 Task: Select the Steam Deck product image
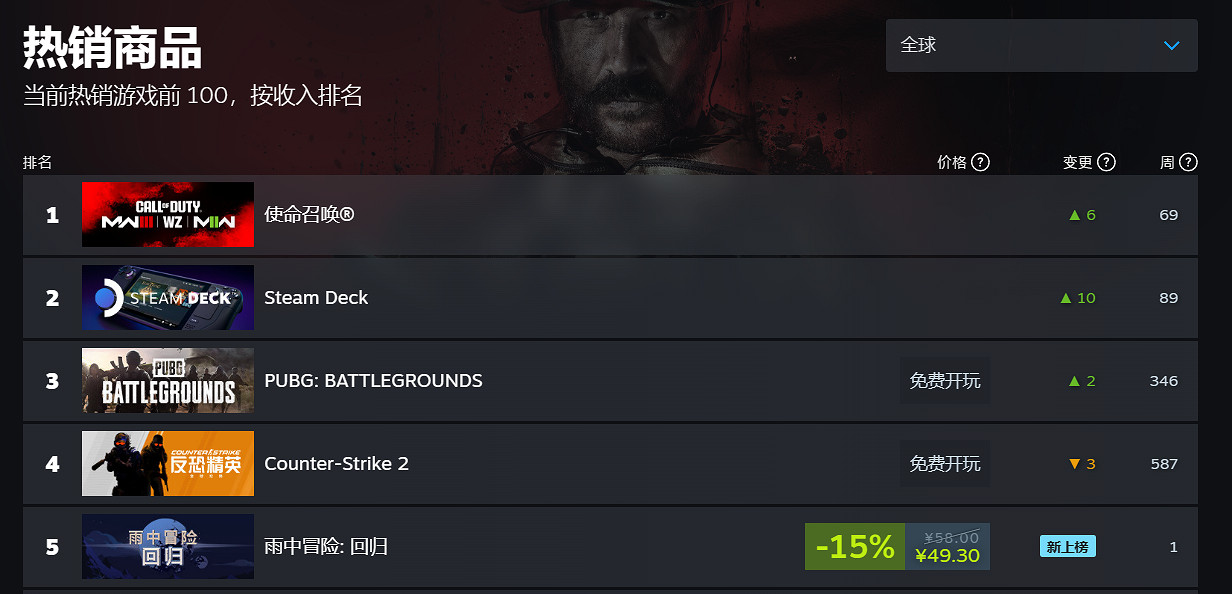point(167,297)
